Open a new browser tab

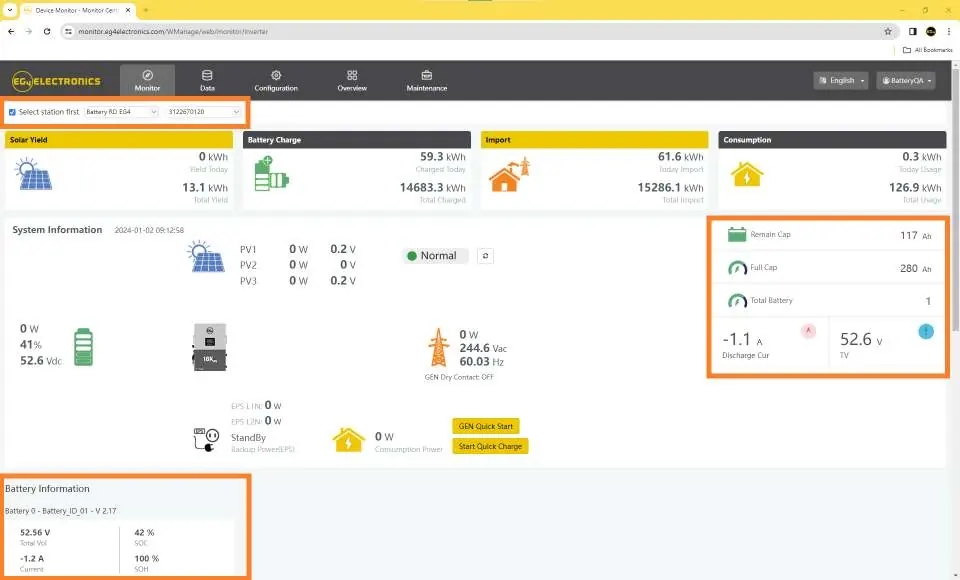point(146,10)
